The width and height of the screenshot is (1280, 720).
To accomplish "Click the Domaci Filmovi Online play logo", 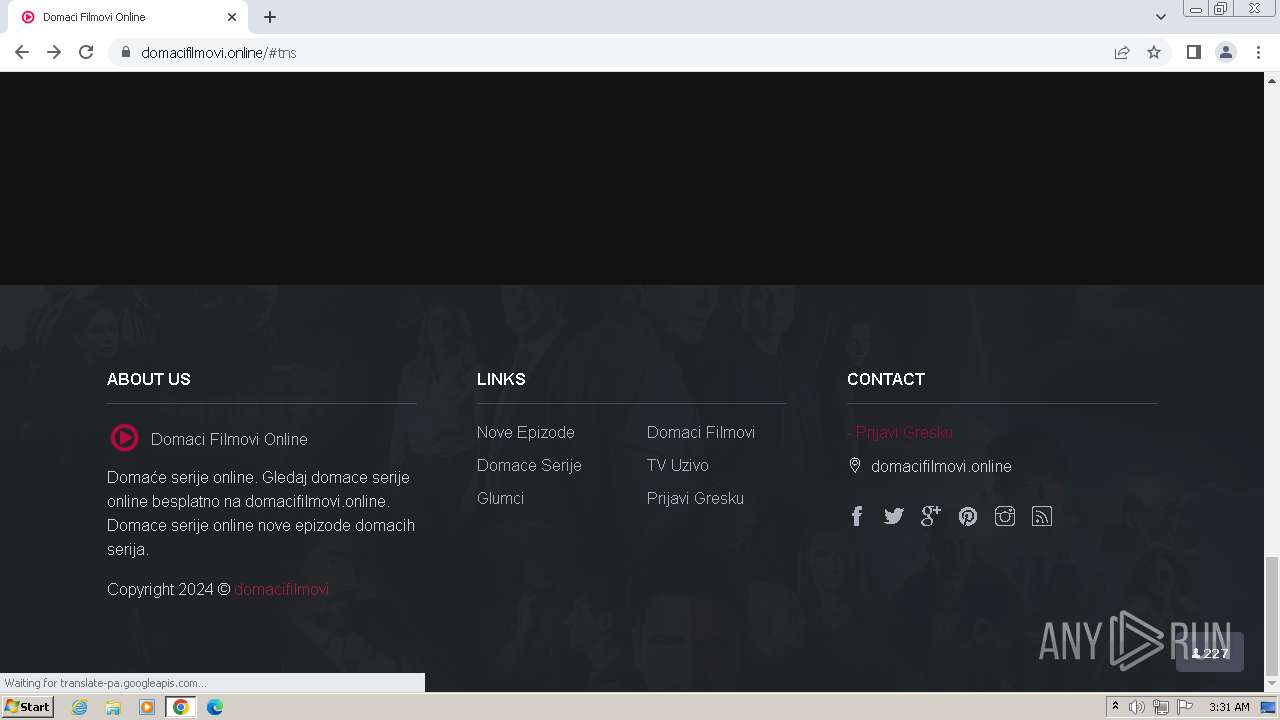I will 124,438.
